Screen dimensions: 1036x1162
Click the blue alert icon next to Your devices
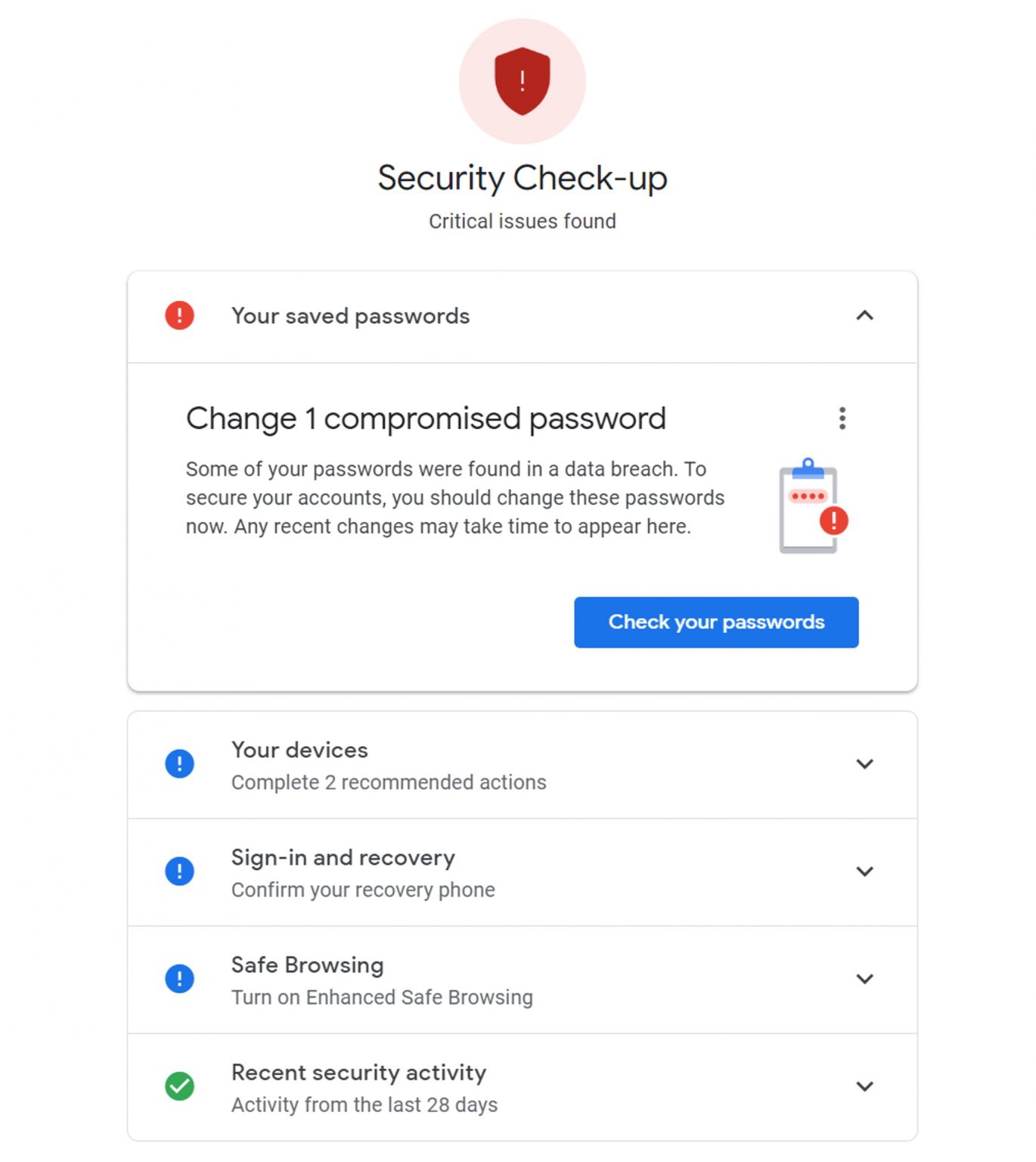coord(178,764)
